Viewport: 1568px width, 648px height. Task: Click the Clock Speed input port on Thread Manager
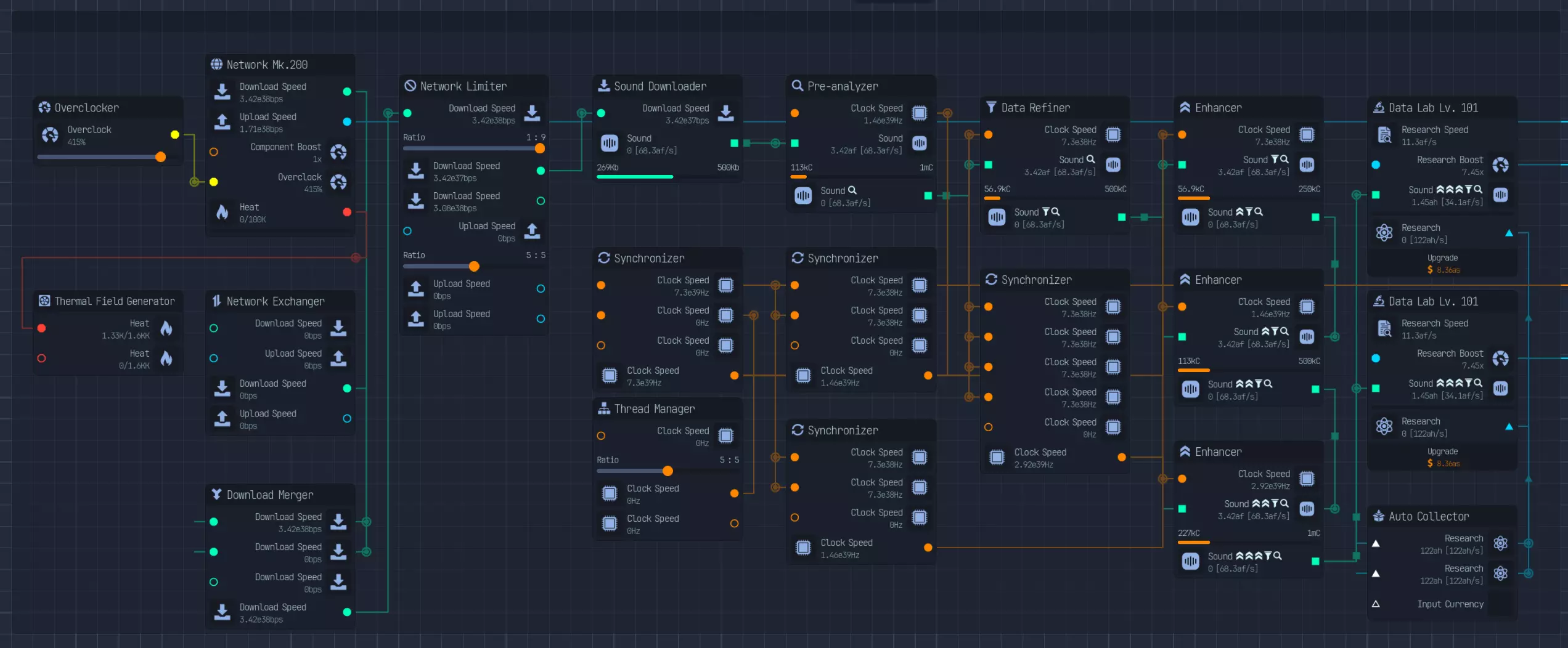click(601, 436)
